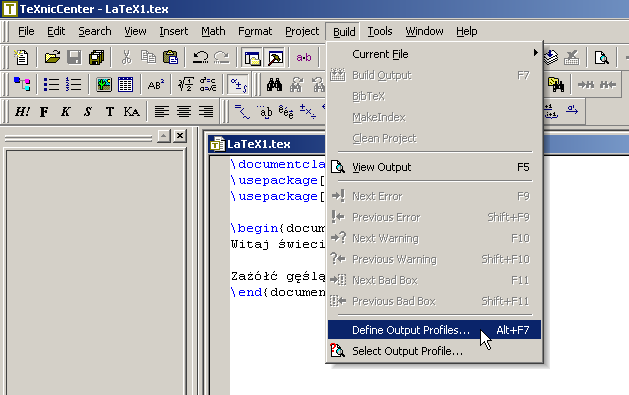Open the Format menu
This screenshot has height=395, width=629.
point(255,31)
